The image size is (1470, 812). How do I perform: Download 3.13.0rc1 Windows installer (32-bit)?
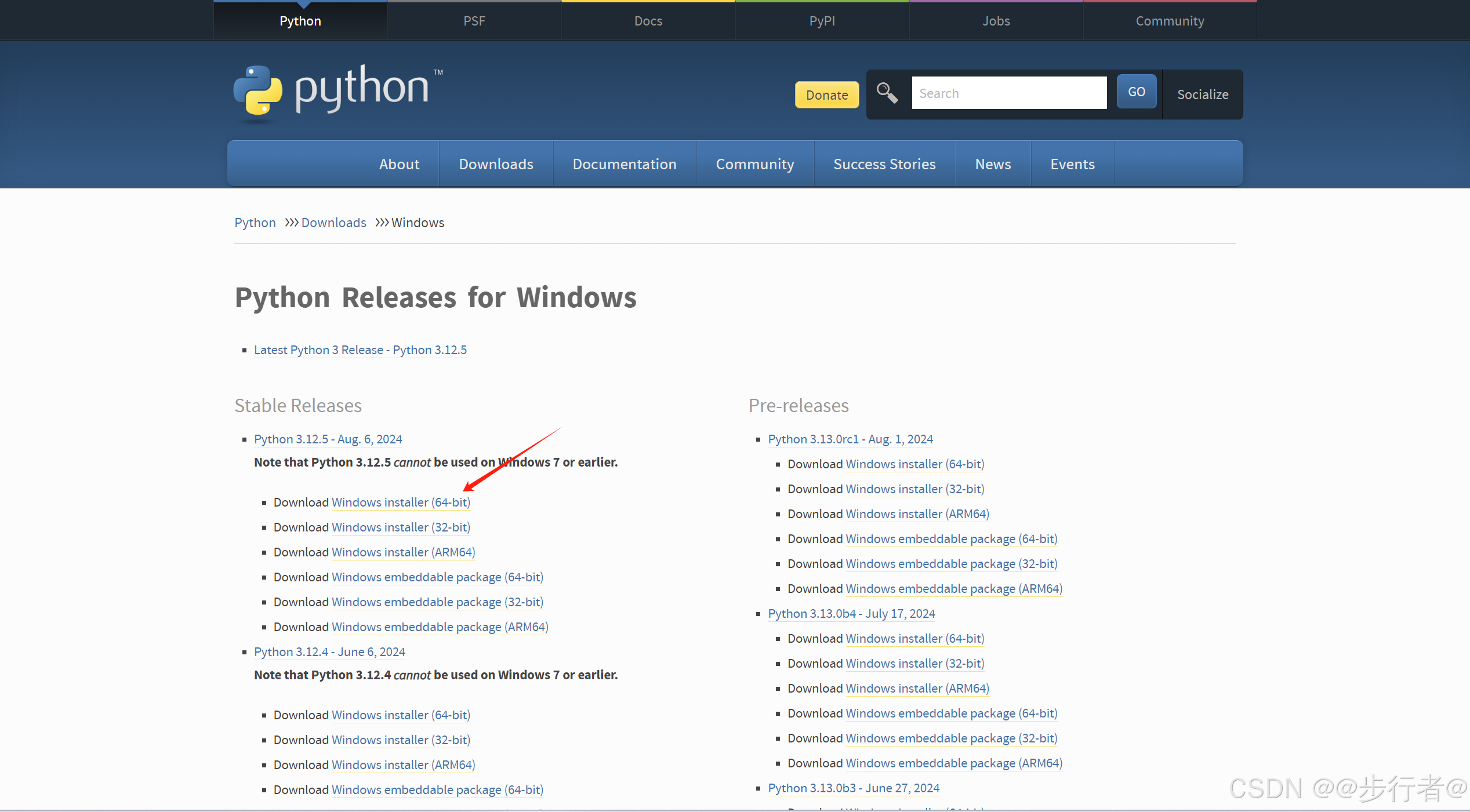(x=915, y=489)
